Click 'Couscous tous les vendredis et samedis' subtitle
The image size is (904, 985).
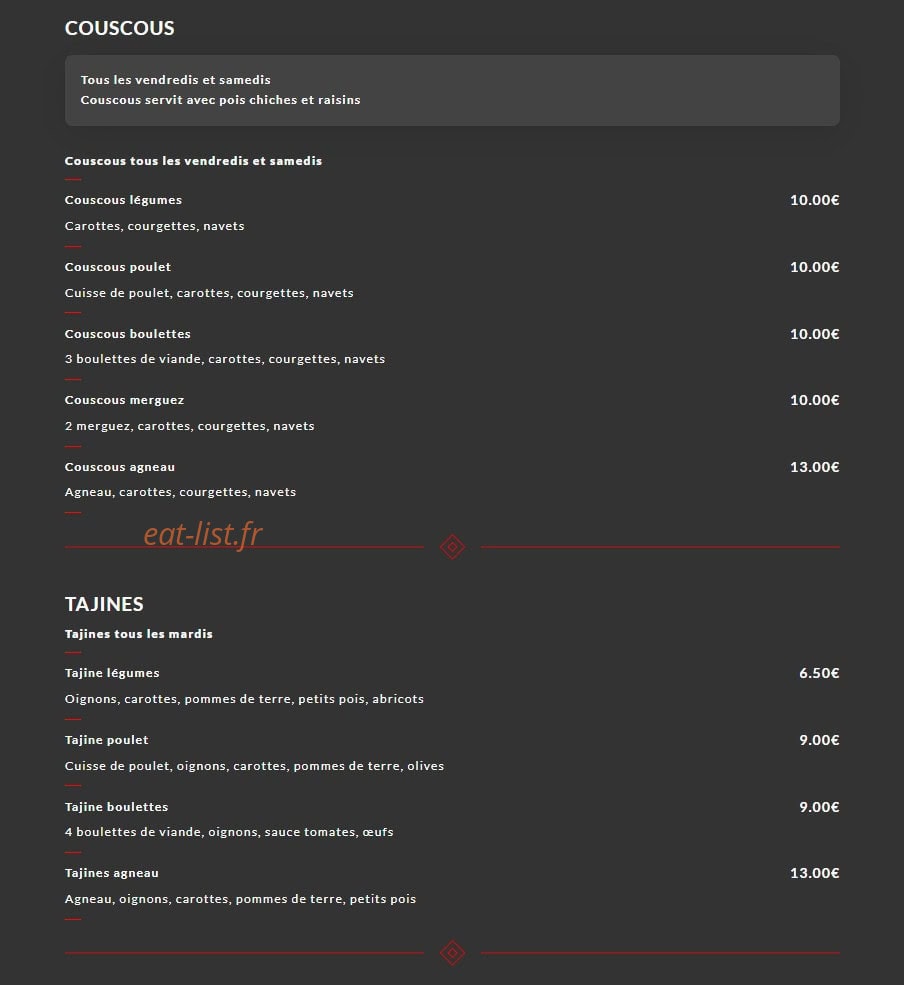193,161
